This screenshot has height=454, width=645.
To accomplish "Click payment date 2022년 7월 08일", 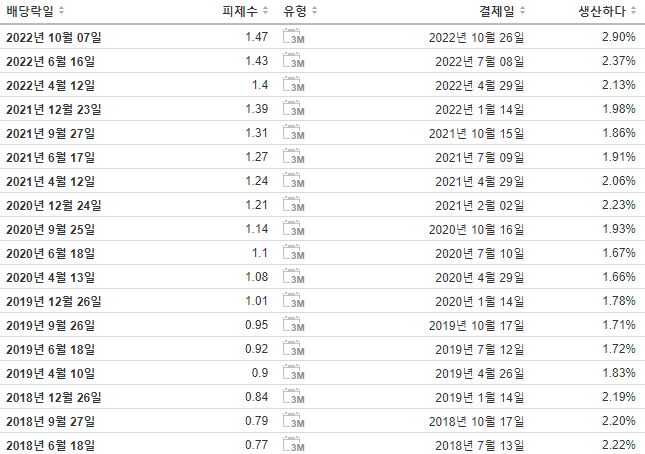I will click(480, 62).
